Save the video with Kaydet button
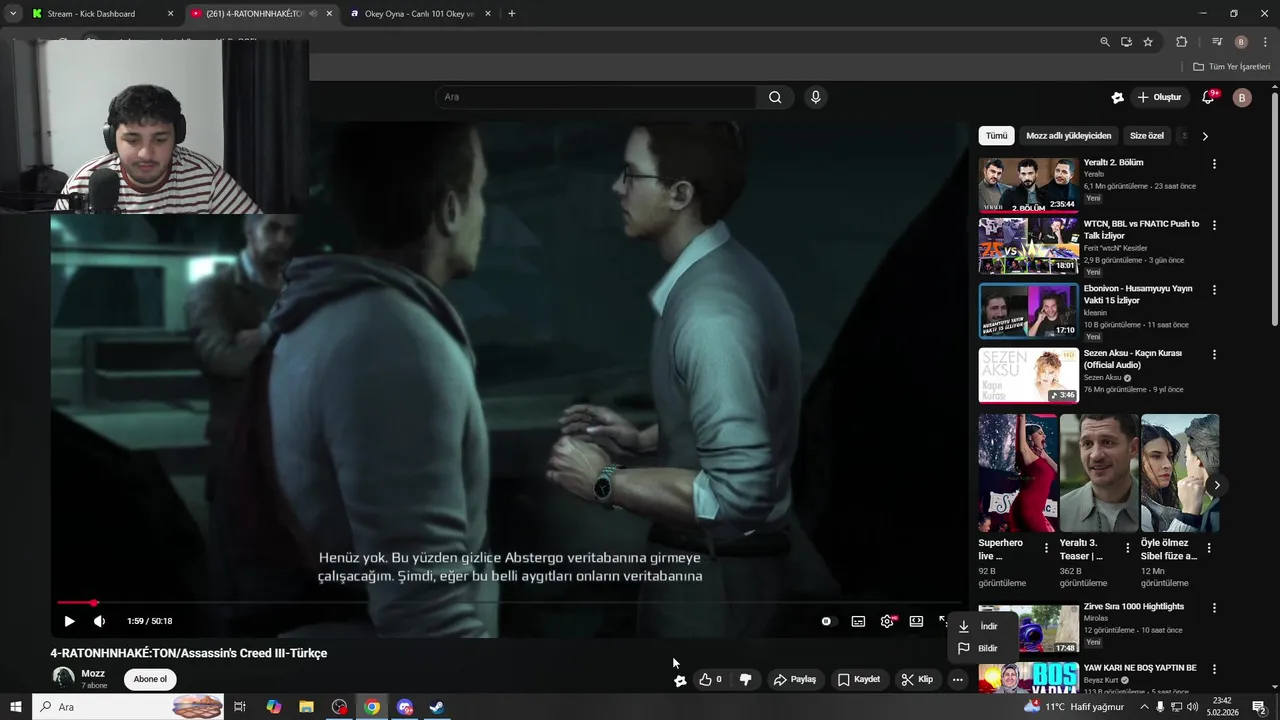Image resolution: width=1280 pixels, height=720 pixels. (858, 679)
